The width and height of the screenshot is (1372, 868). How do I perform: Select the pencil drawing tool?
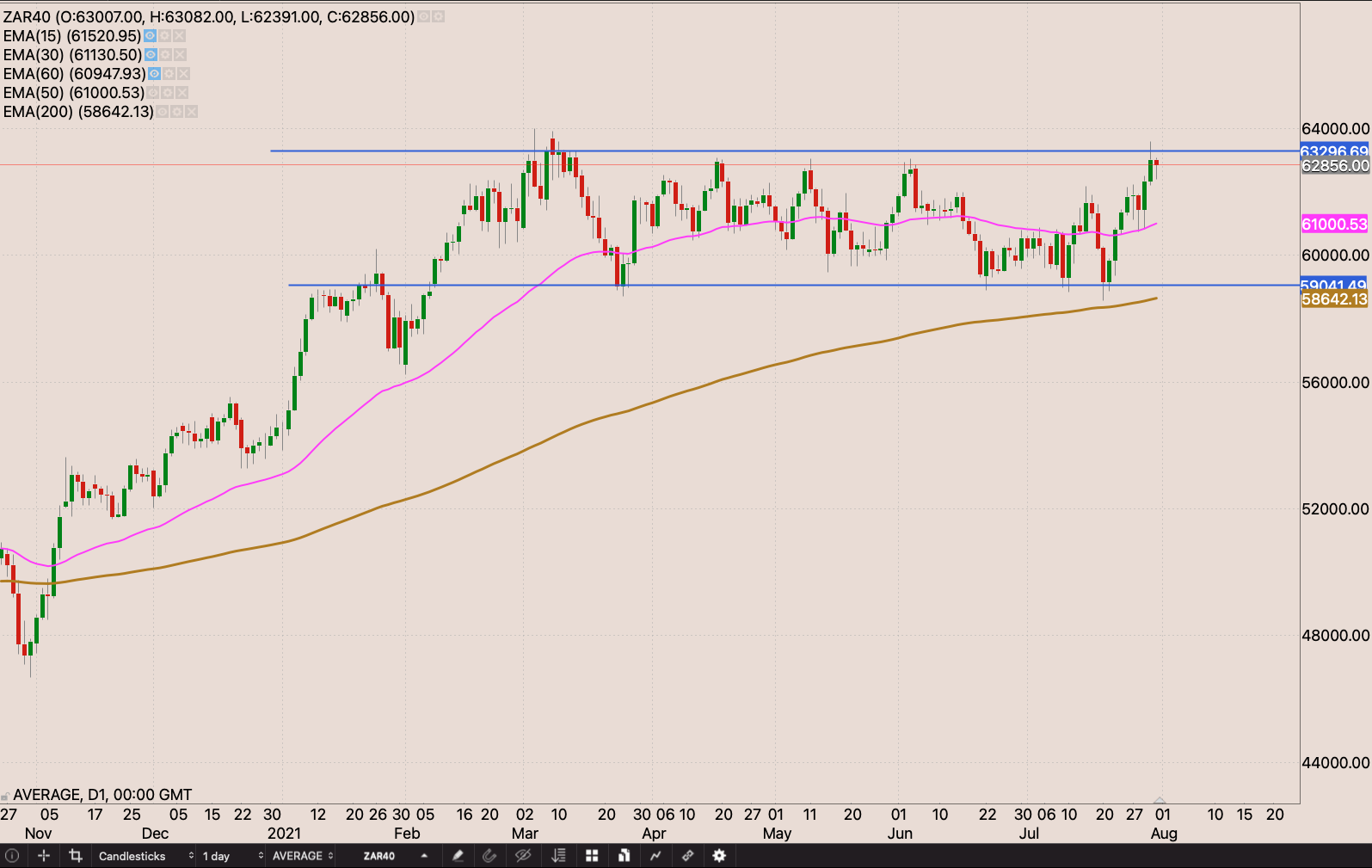(x=458, y=855)
